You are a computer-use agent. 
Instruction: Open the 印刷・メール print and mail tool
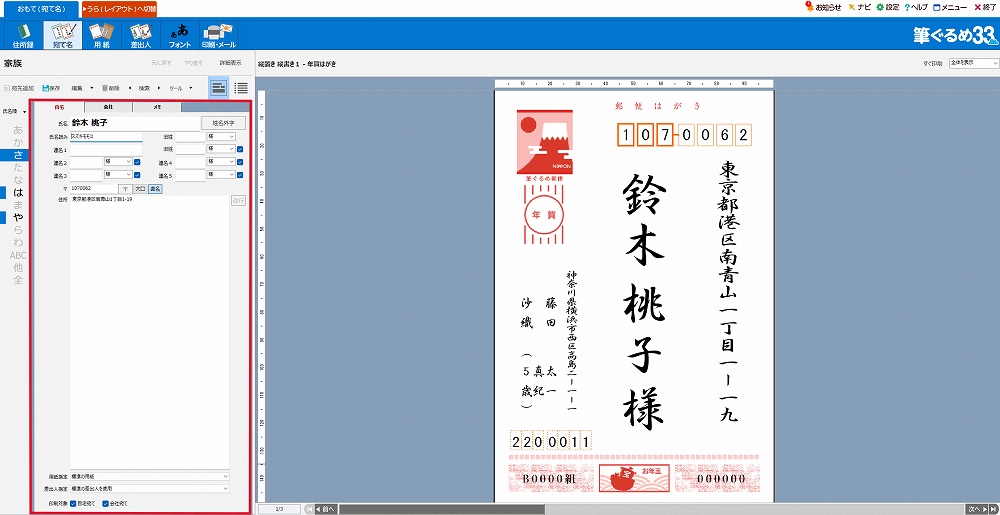click(219, 35)
